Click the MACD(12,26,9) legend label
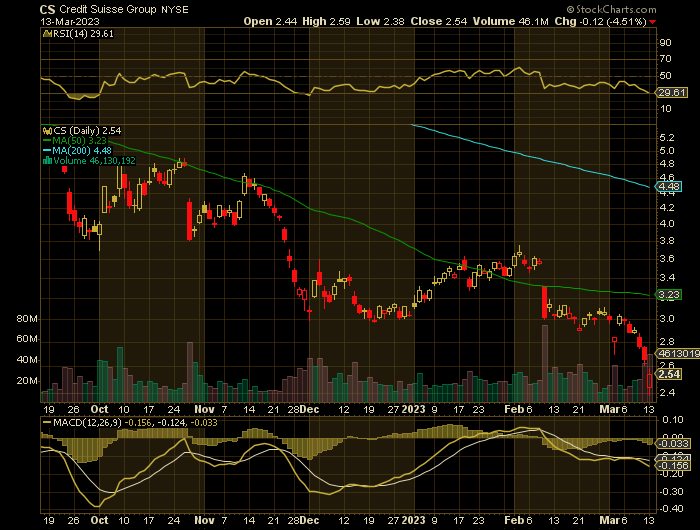This screenshot has width=700, height=530. (x=87, y=422)
